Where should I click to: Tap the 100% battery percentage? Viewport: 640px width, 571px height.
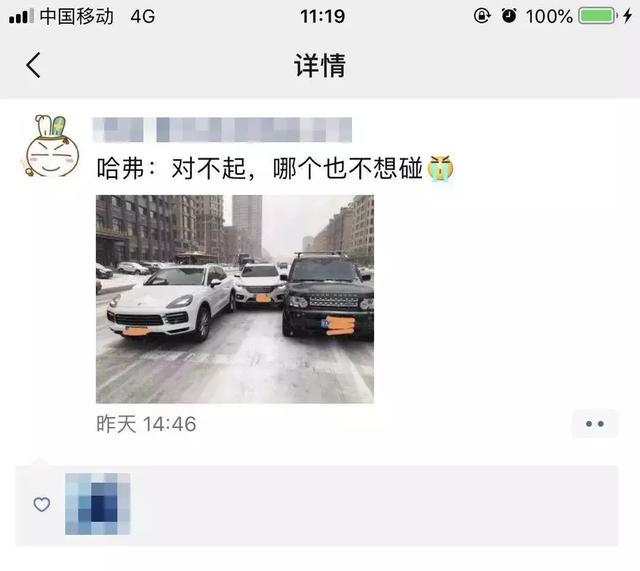pyautogui.click(x=549, y=17)
